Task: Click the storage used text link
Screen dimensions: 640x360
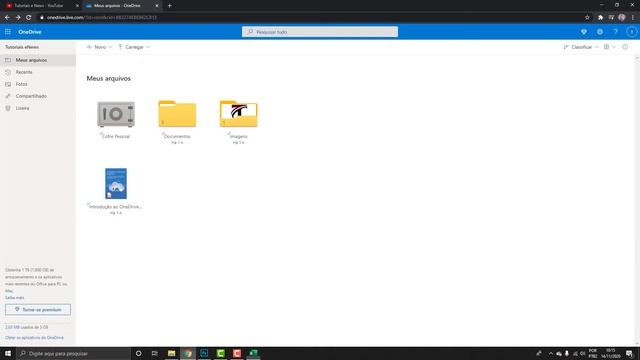Action: (x=27, y=327)
